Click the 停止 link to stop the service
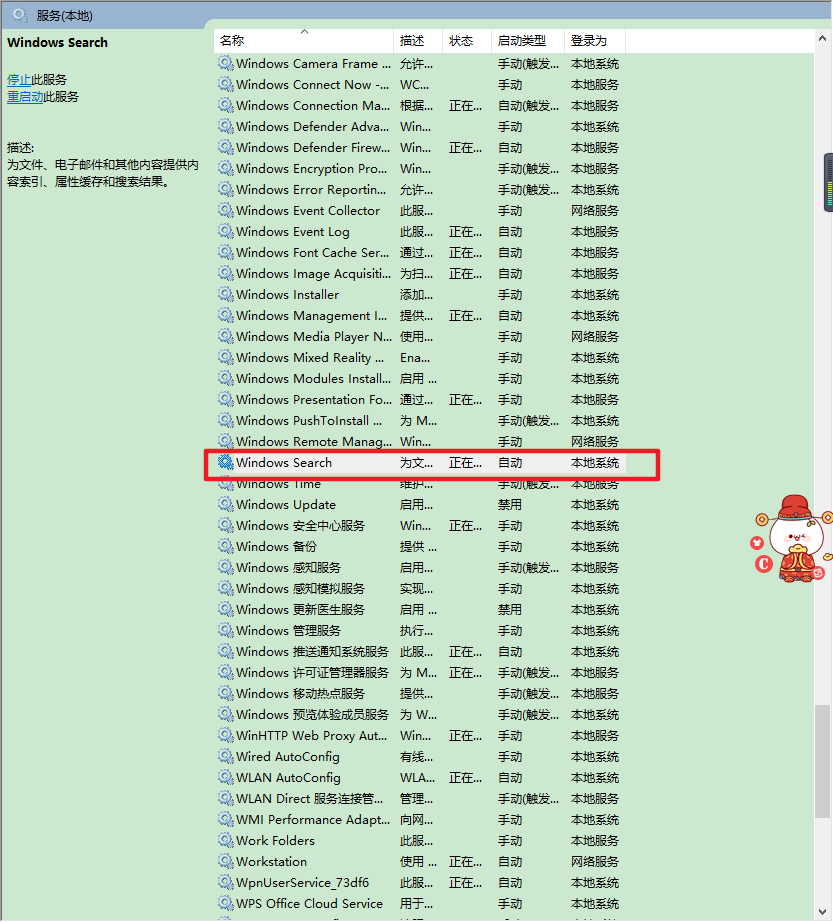833x922 pixels. pyautogui.click(x=19, y=79)
